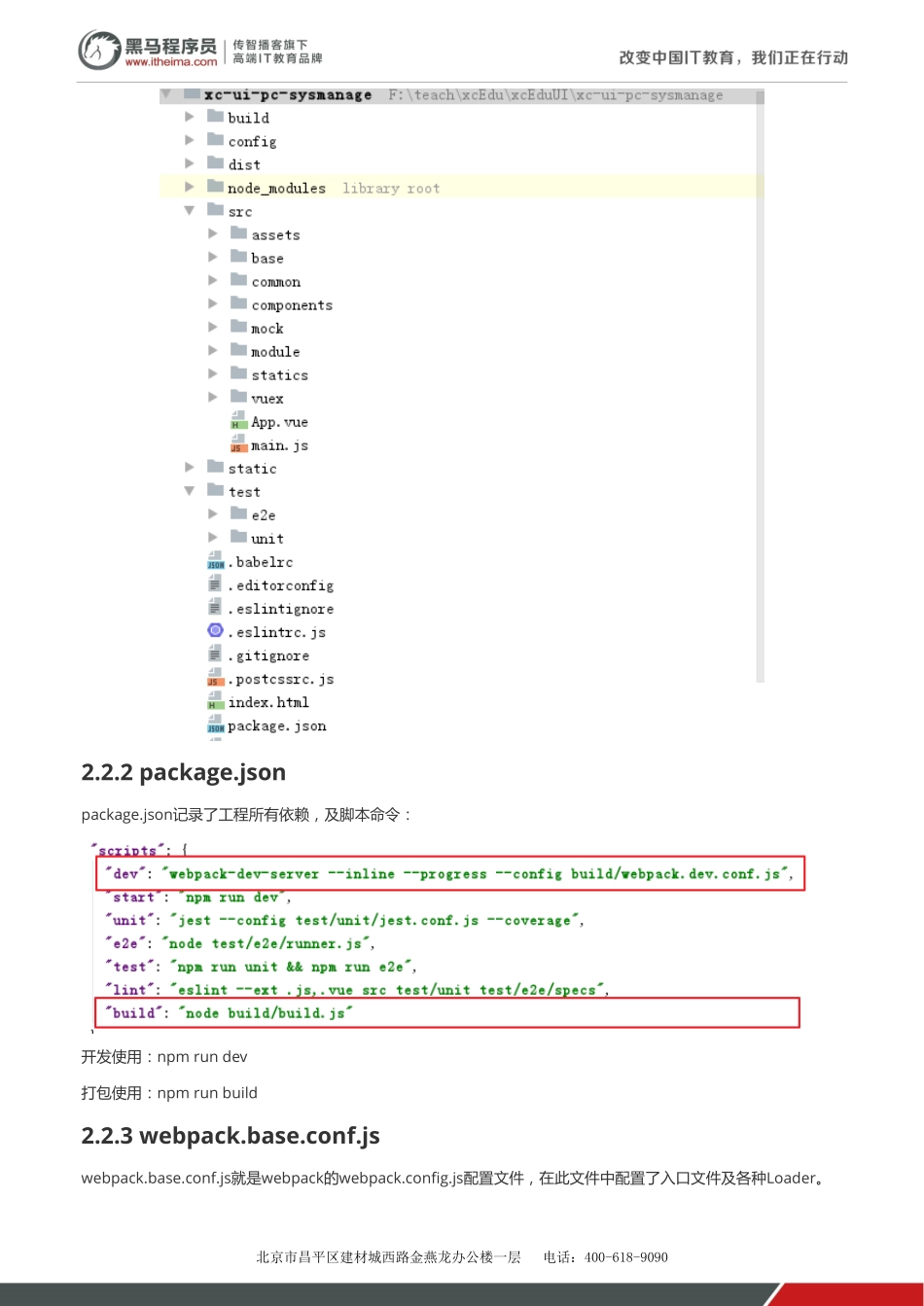Image resolution: width=924 pixels, height=1306 pixels.
Task: Click the .postcssrc.js file icon
Action: click(x=215, y=679)
